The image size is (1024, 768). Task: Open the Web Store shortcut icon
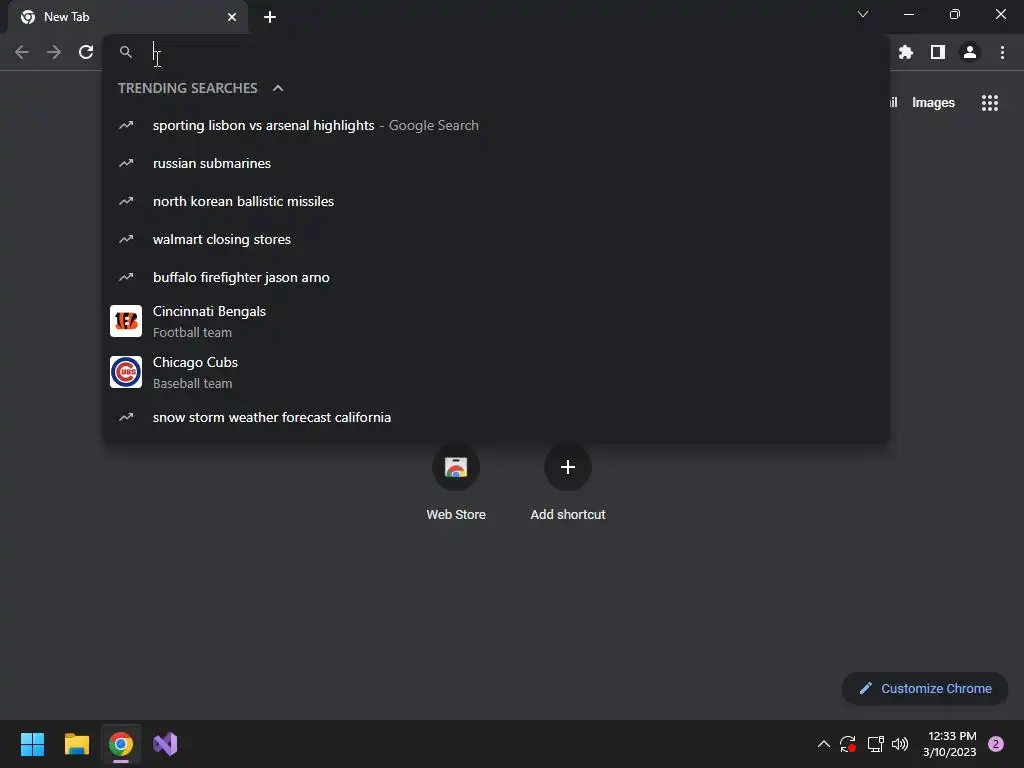click(456, 467)
